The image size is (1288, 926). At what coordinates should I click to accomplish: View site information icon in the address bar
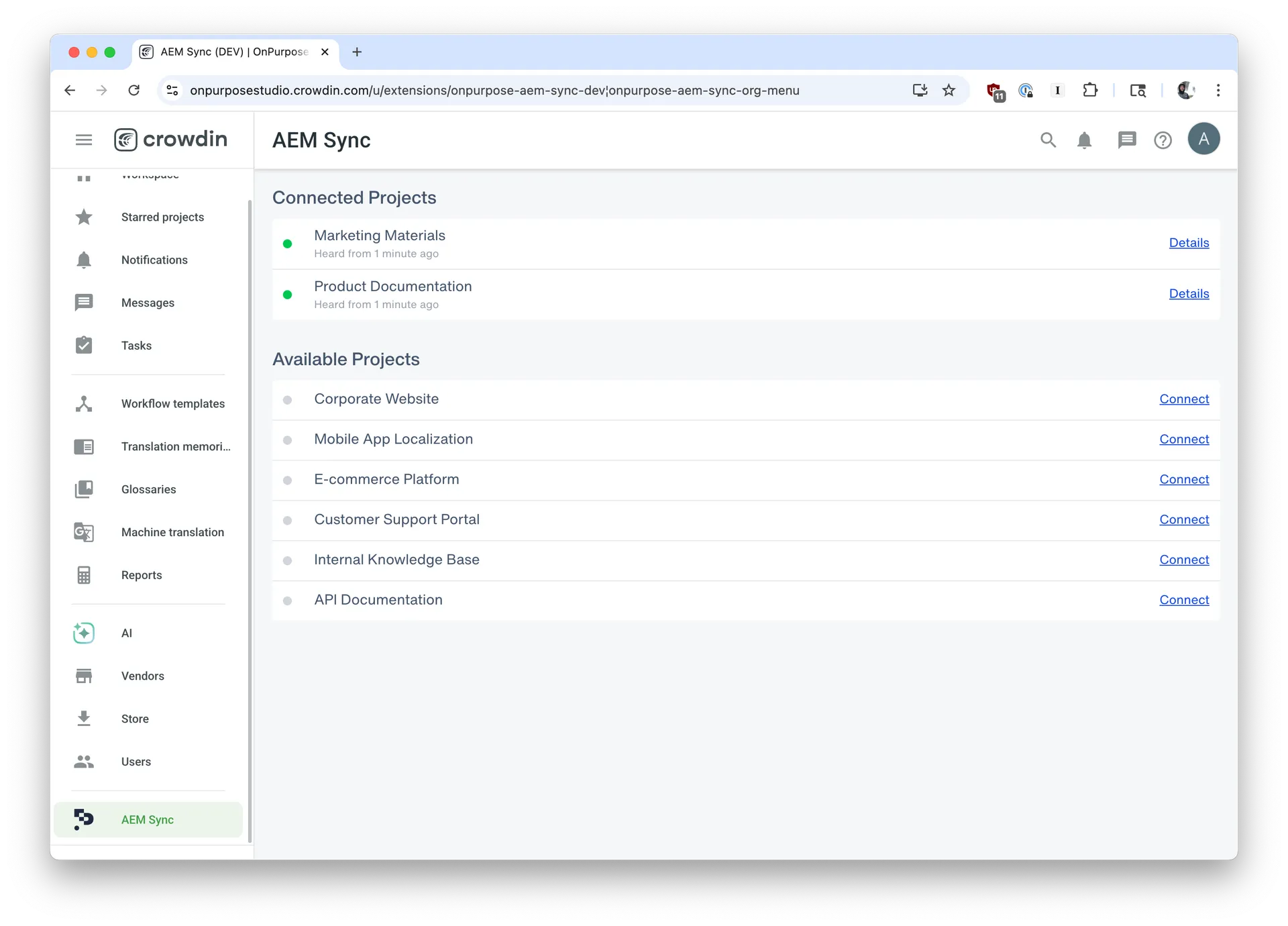pos(172,91)
